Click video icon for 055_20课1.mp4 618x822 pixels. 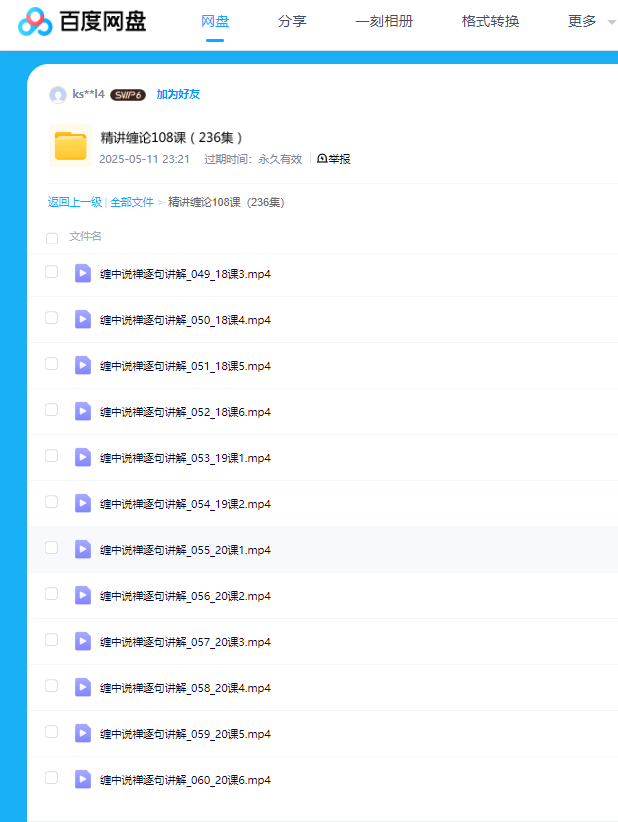[83, 549]
